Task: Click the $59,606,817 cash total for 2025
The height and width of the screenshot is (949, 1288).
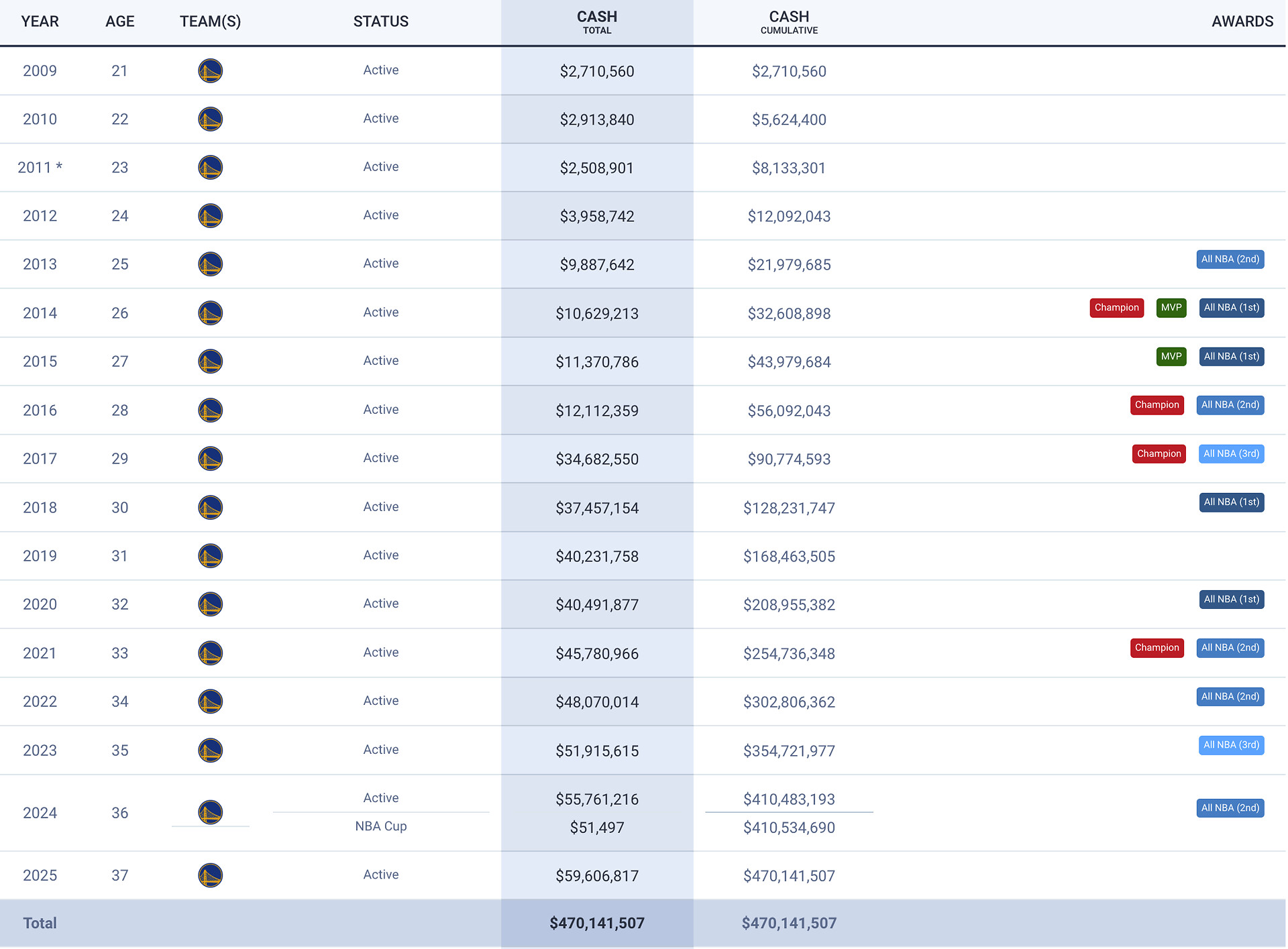Action: tap(596, 876)
